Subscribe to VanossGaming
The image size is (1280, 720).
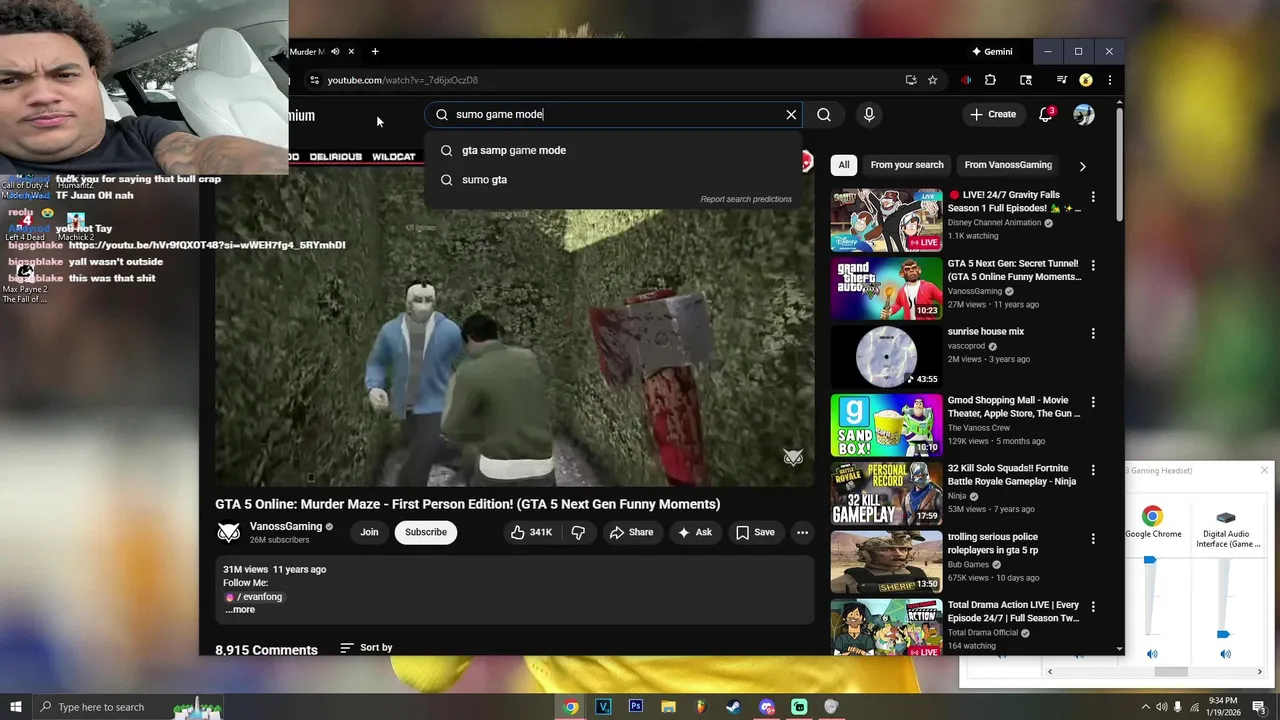[x=426, y=533]
